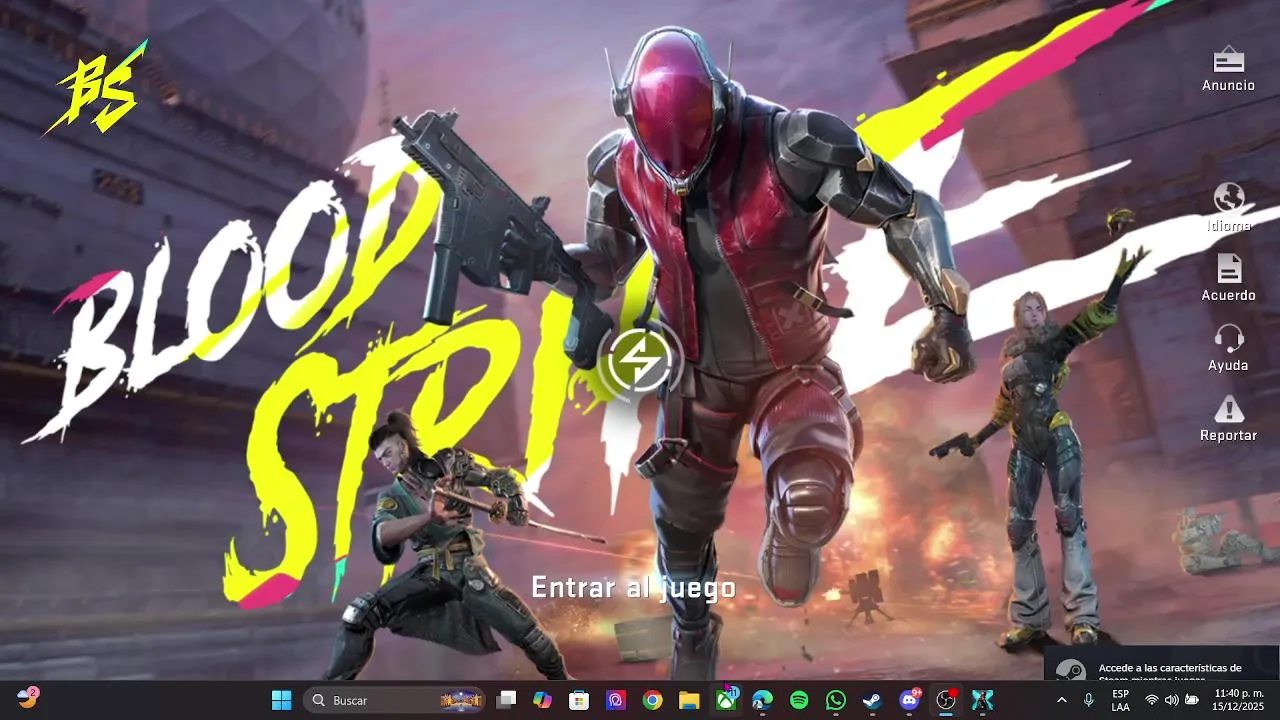Click 'Entrar al juego' to start

pos(633,588)
